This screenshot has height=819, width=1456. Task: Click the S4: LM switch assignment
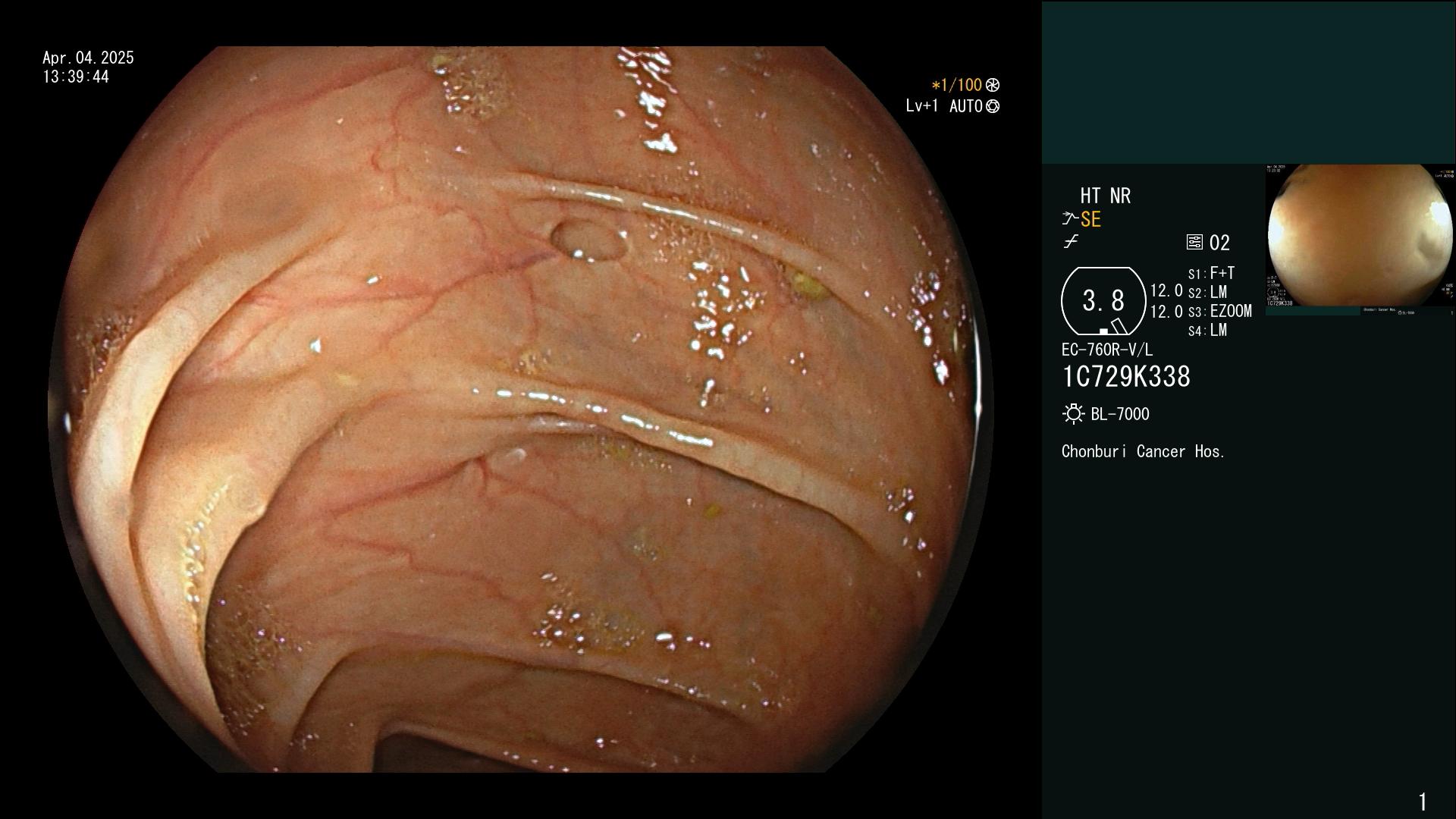(x=1207, y=330)
